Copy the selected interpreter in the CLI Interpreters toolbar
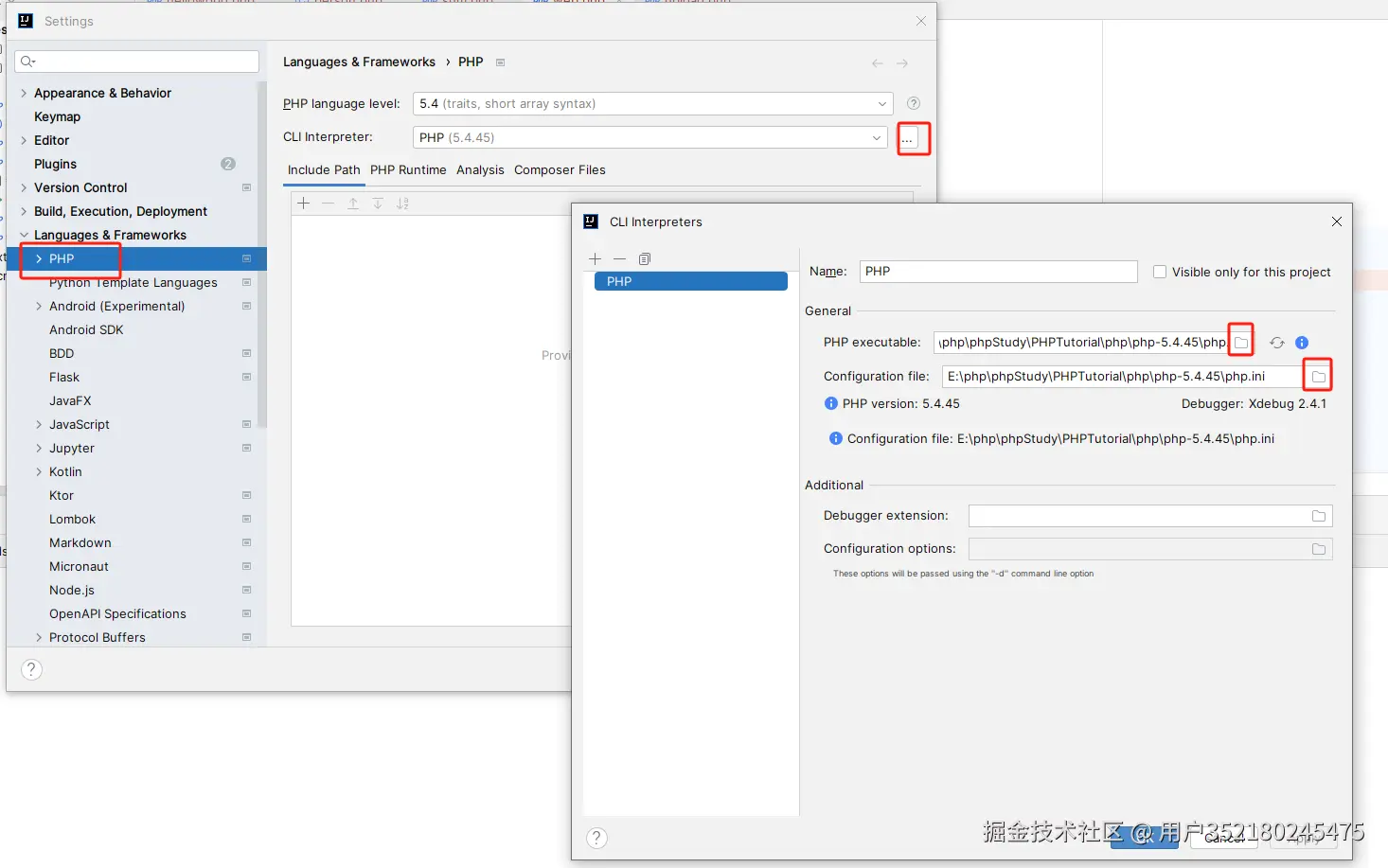The image size is (1388, 868). click(645, 258)
